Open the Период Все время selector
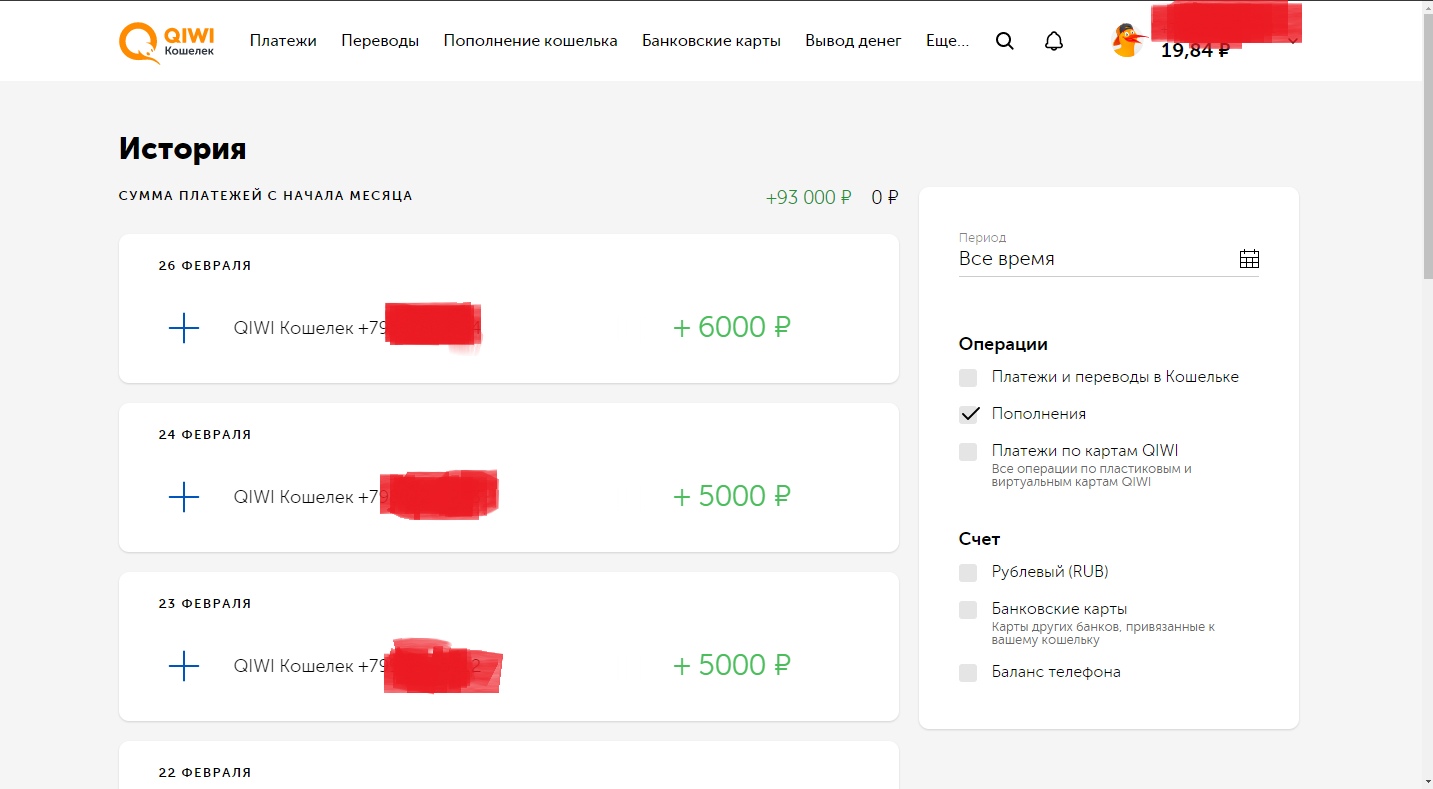 1109,258
